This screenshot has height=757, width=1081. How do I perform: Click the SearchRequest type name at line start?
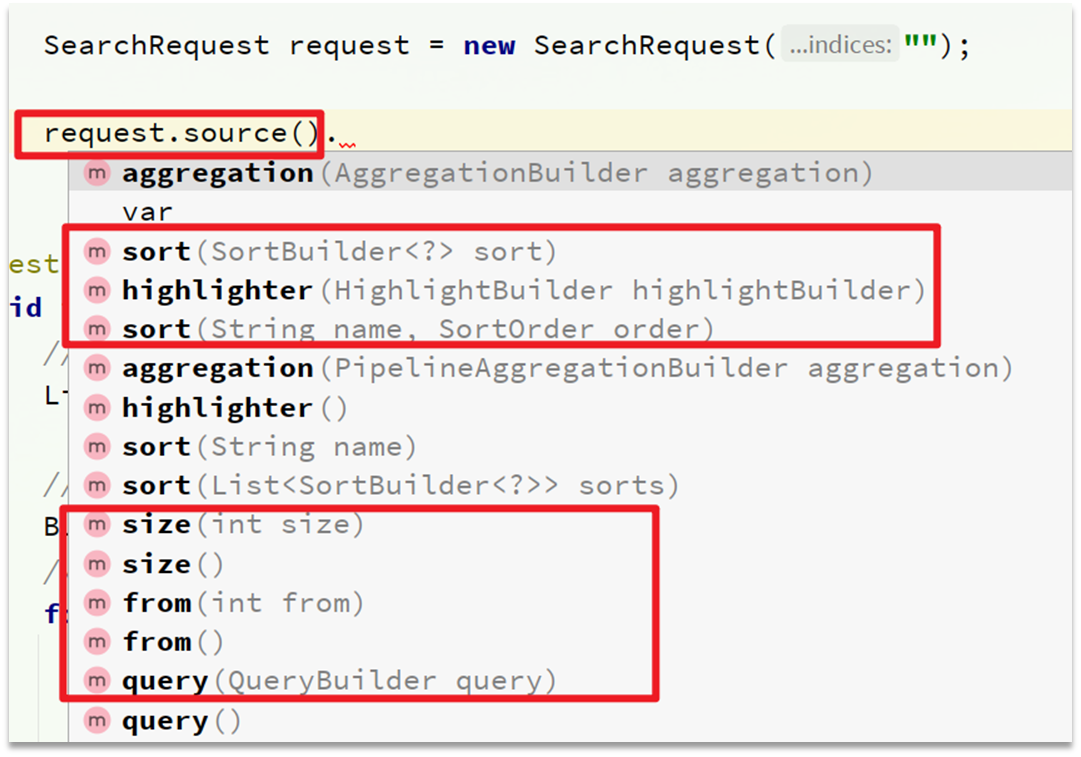click(x=156, y=46)
